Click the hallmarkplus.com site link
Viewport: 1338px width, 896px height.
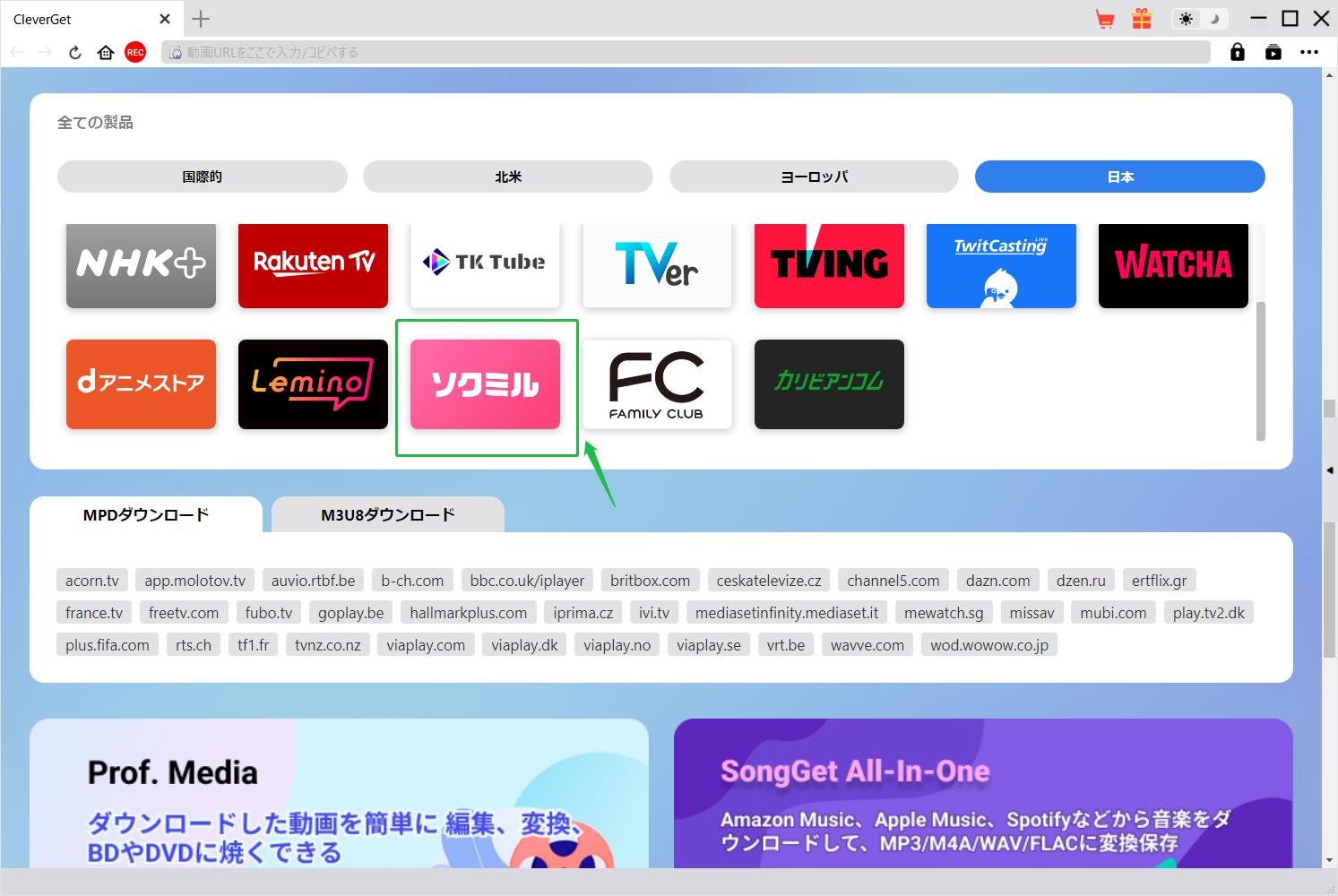coord(469,613)
